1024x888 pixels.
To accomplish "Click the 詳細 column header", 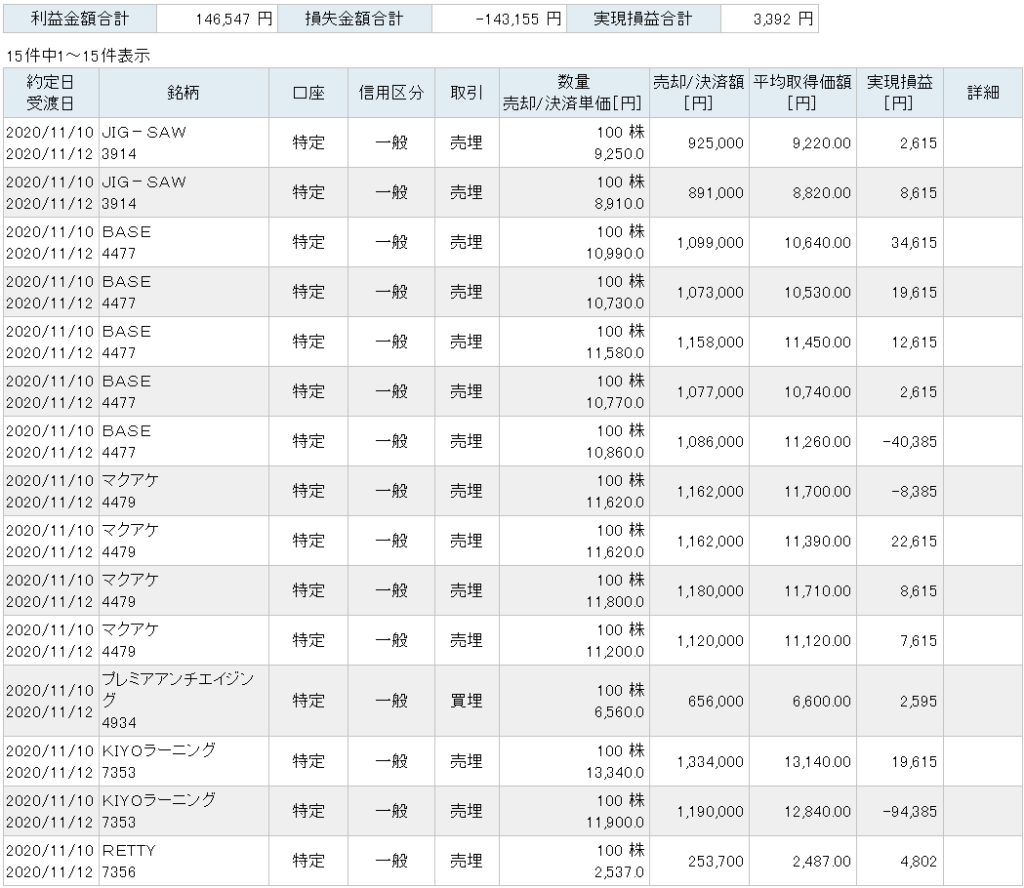I will 983,93.
